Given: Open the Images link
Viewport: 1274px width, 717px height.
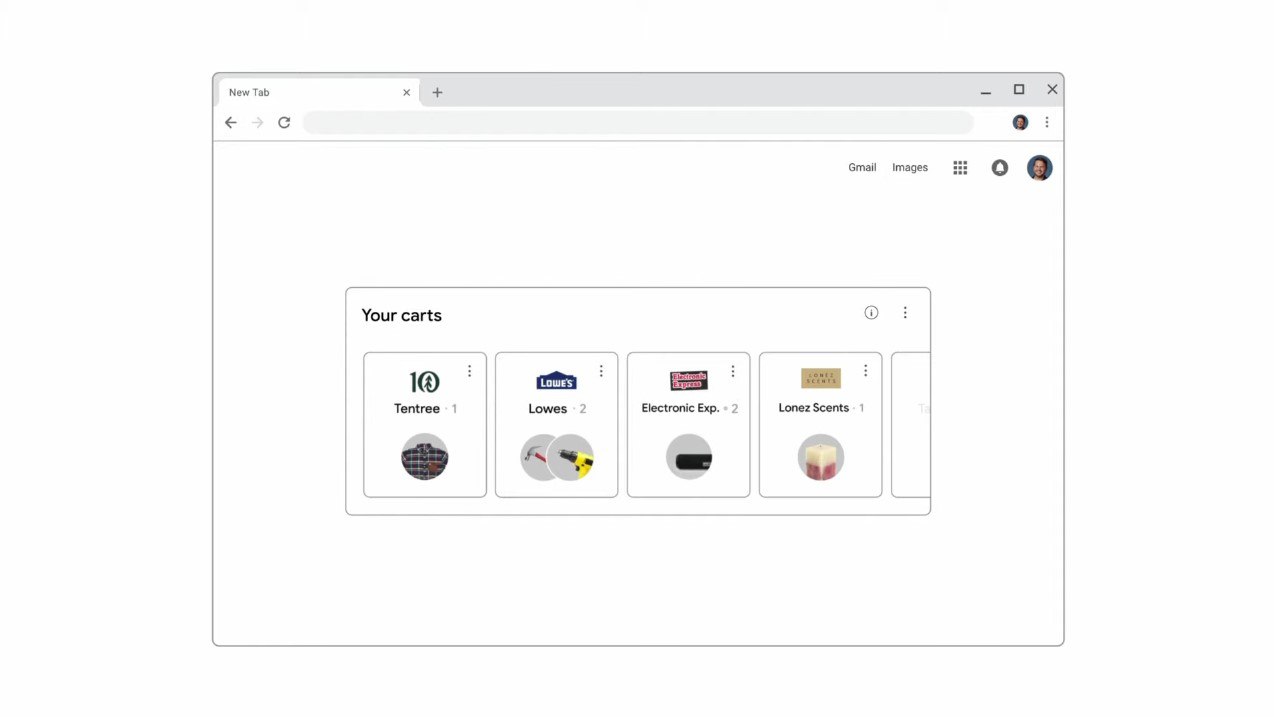Looking at the screenshot, I should coord(910,168).
